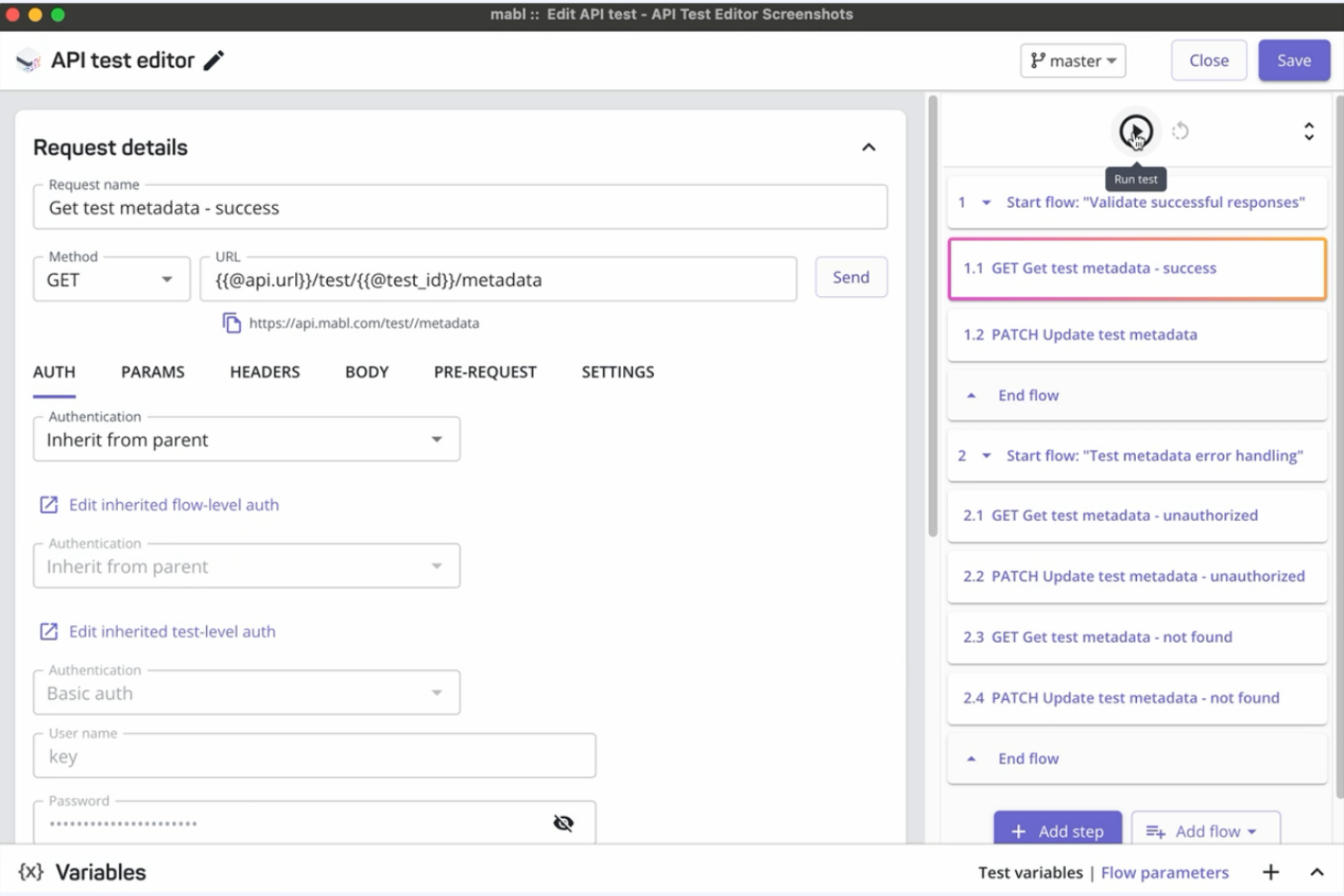The width and height of the screenshot is (1344, 896).
Task: Click the Run test play icon
Action: coord(1135,131)
